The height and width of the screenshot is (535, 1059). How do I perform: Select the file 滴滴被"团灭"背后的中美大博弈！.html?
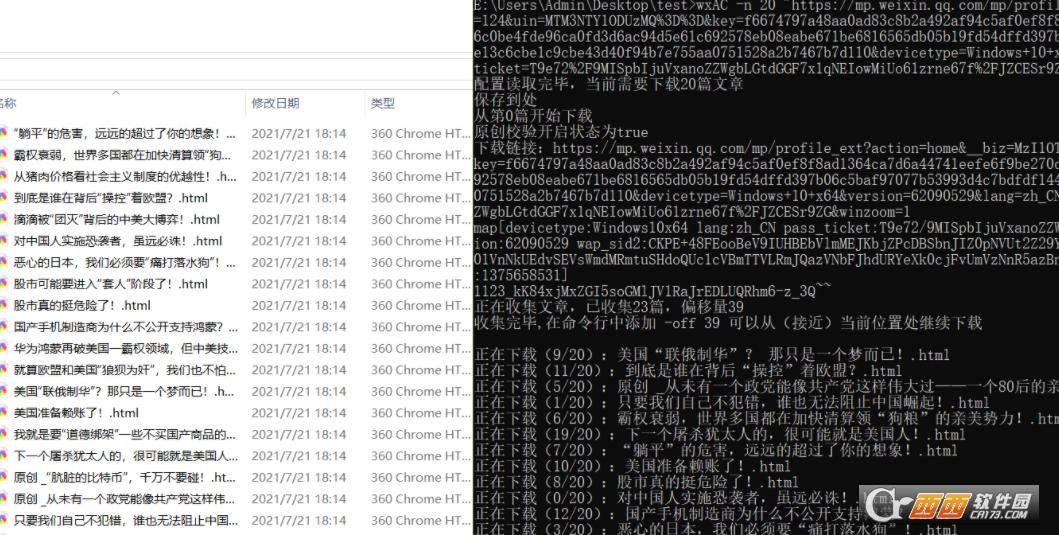(117, 220)
